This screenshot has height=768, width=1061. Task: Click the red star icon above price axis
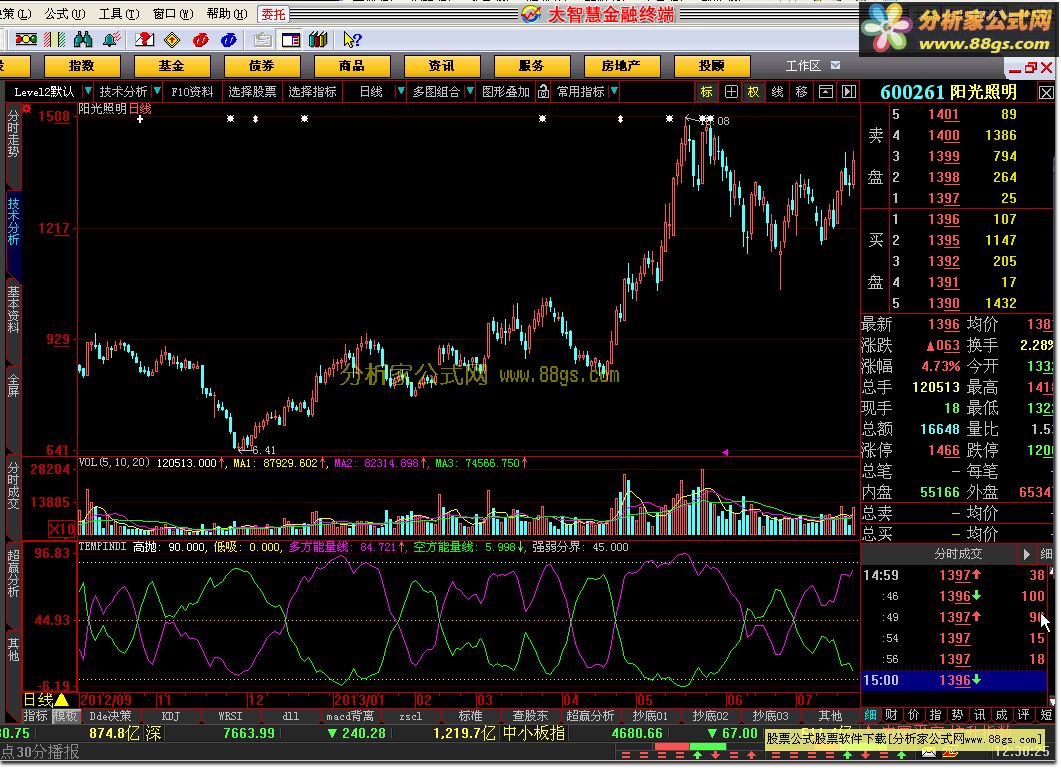(x=26, y=108)
